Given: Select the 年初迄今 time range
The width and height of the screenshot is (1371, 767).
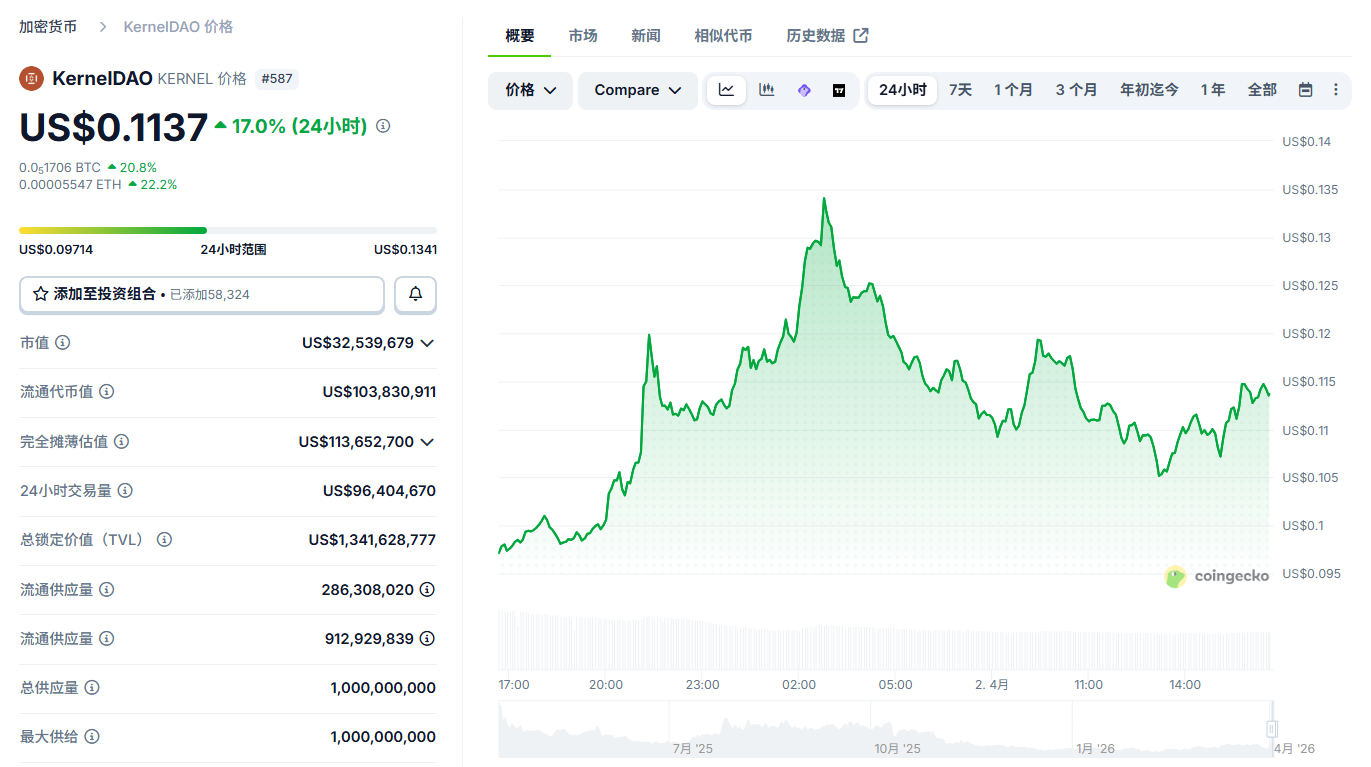Looking at the screenshot, I should 1149,90.
